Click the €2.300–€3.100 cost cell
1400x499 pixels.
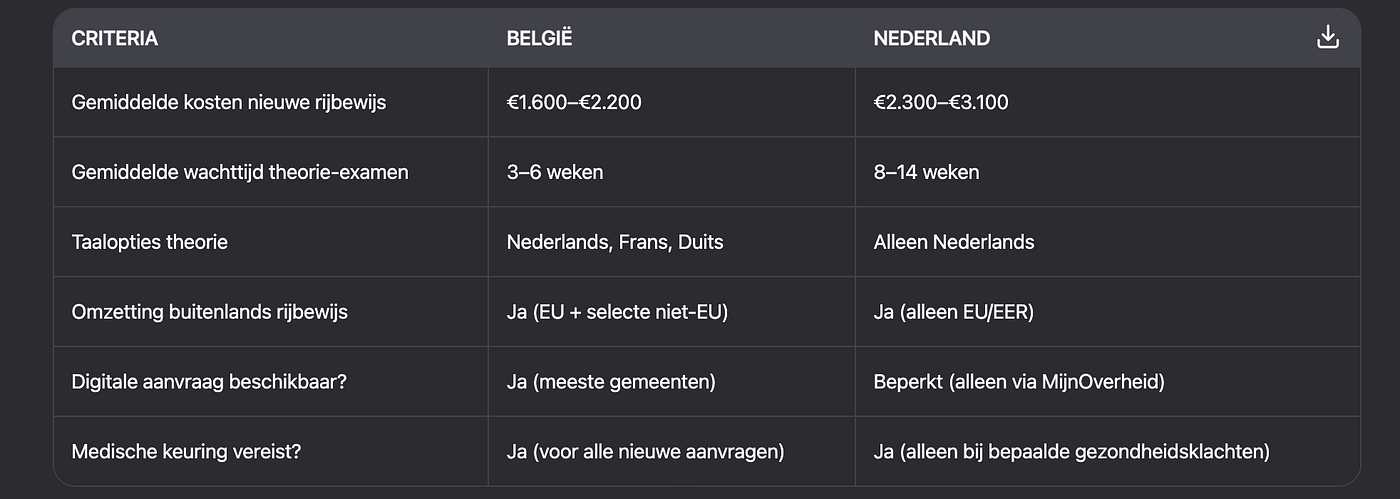click(941, 102)
